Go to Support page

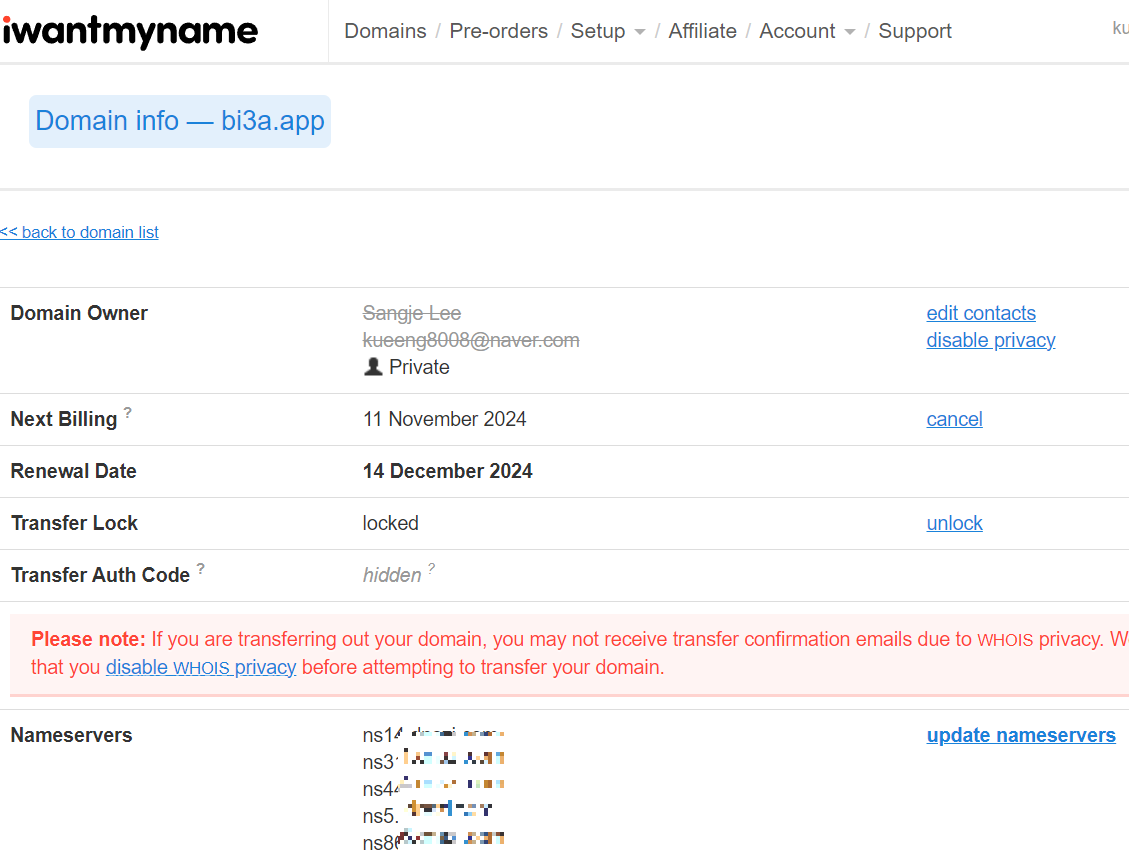pyautogui.click(x=914, y=31)
